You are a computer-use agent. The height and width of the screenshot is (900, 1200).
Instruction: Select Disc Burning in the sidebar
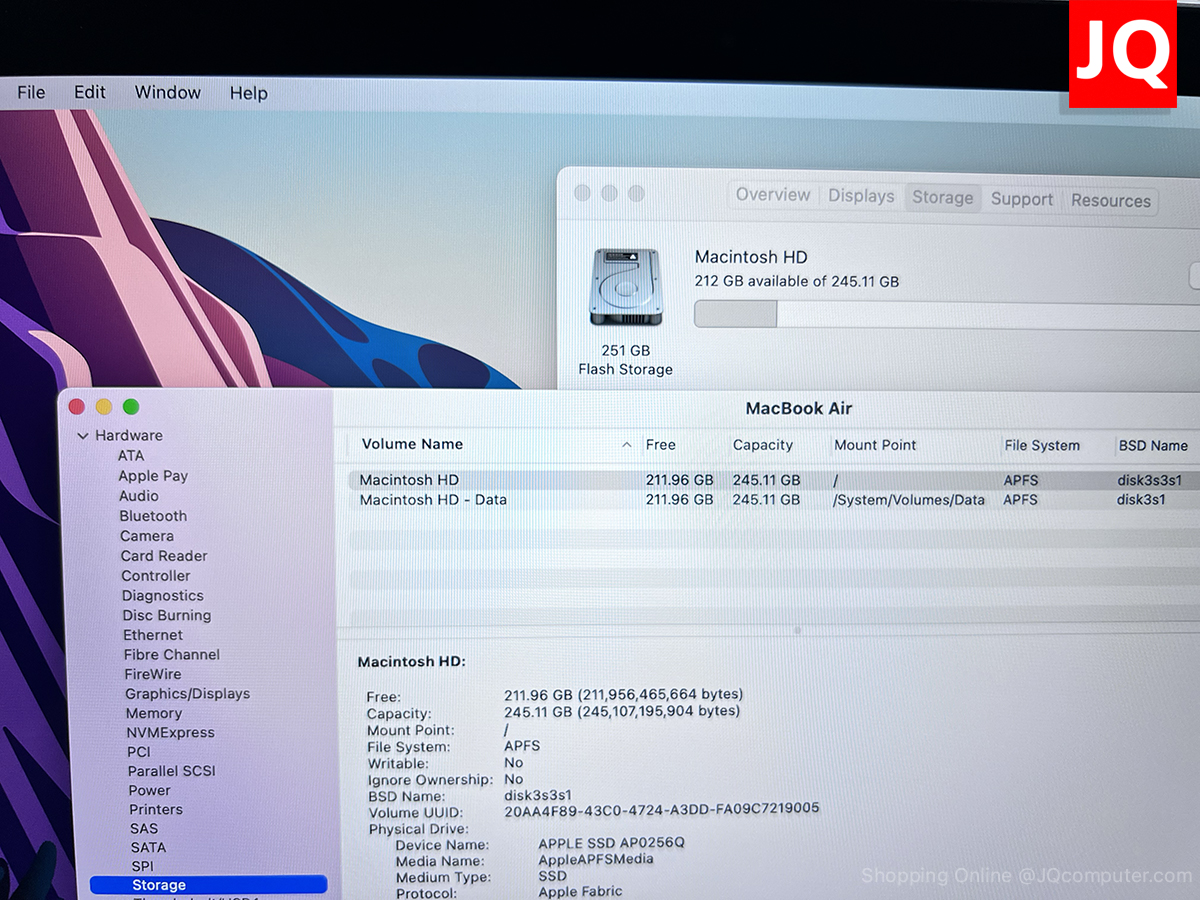pyautogui.click(x=167, y=616)
